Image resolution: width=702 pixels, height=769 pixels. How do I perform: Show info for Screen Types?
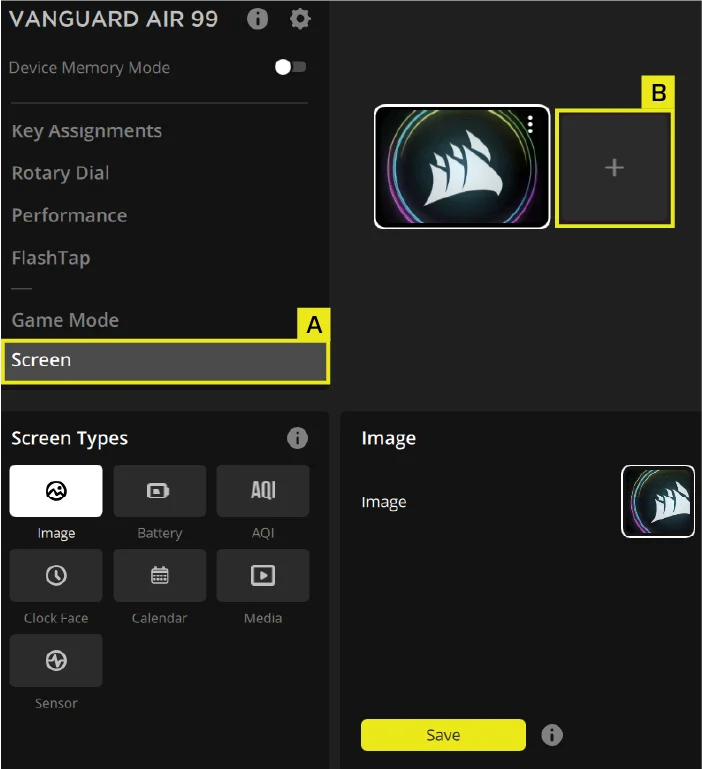[297, 438]
